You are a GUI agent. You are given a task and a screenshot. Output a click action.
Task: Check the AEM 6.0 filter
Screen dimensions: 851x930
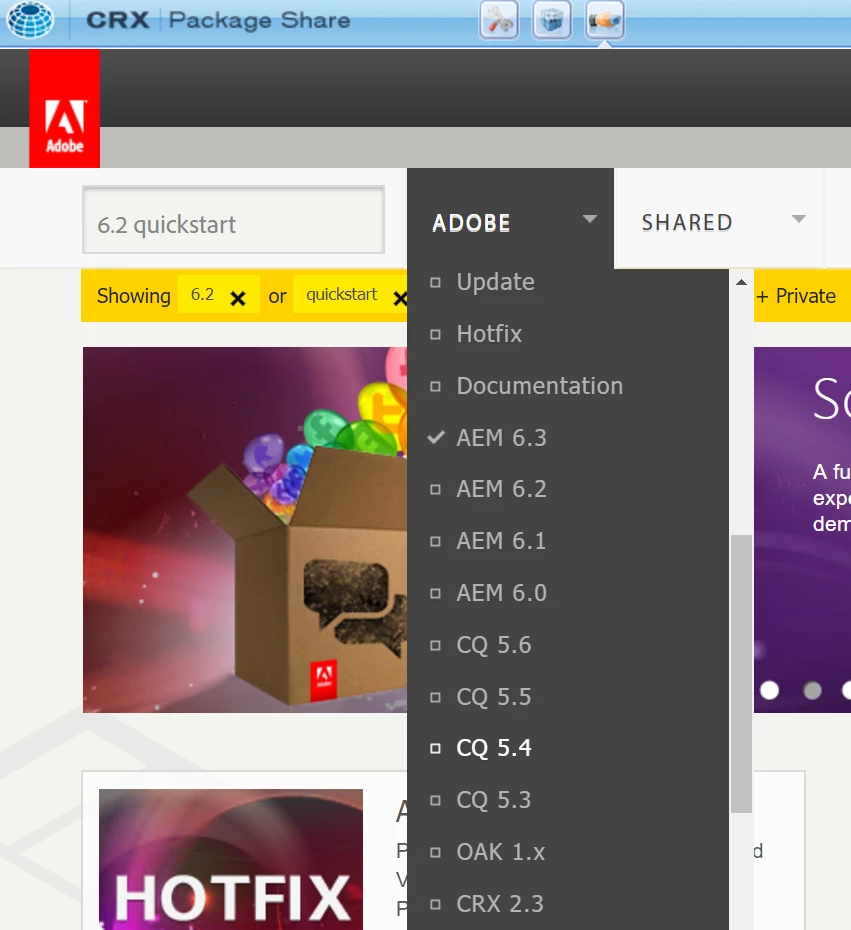pos(435,593)
